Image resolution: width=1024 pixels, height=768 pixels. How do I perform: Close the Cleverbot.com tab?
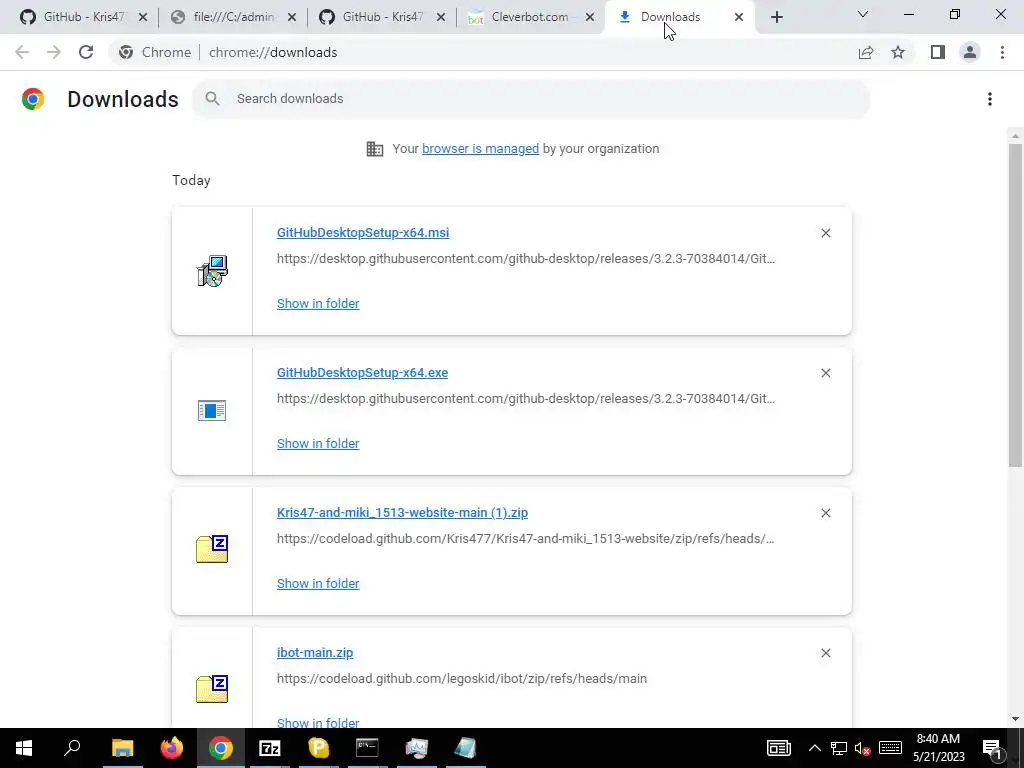click(x=590, y=17)
